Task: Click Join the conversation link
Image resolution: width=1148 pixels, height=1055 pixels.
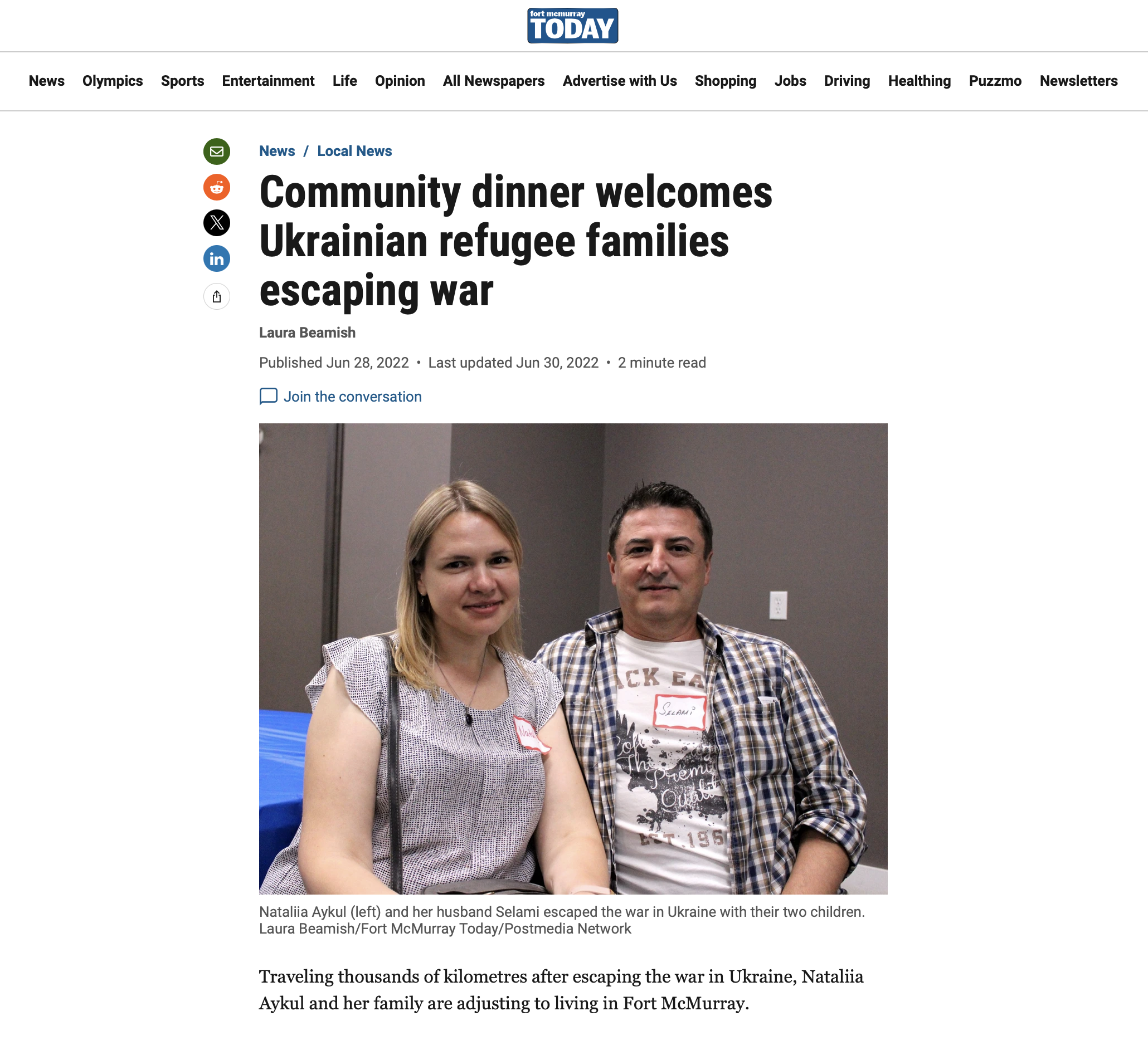Action: click(x=352, y=396)
